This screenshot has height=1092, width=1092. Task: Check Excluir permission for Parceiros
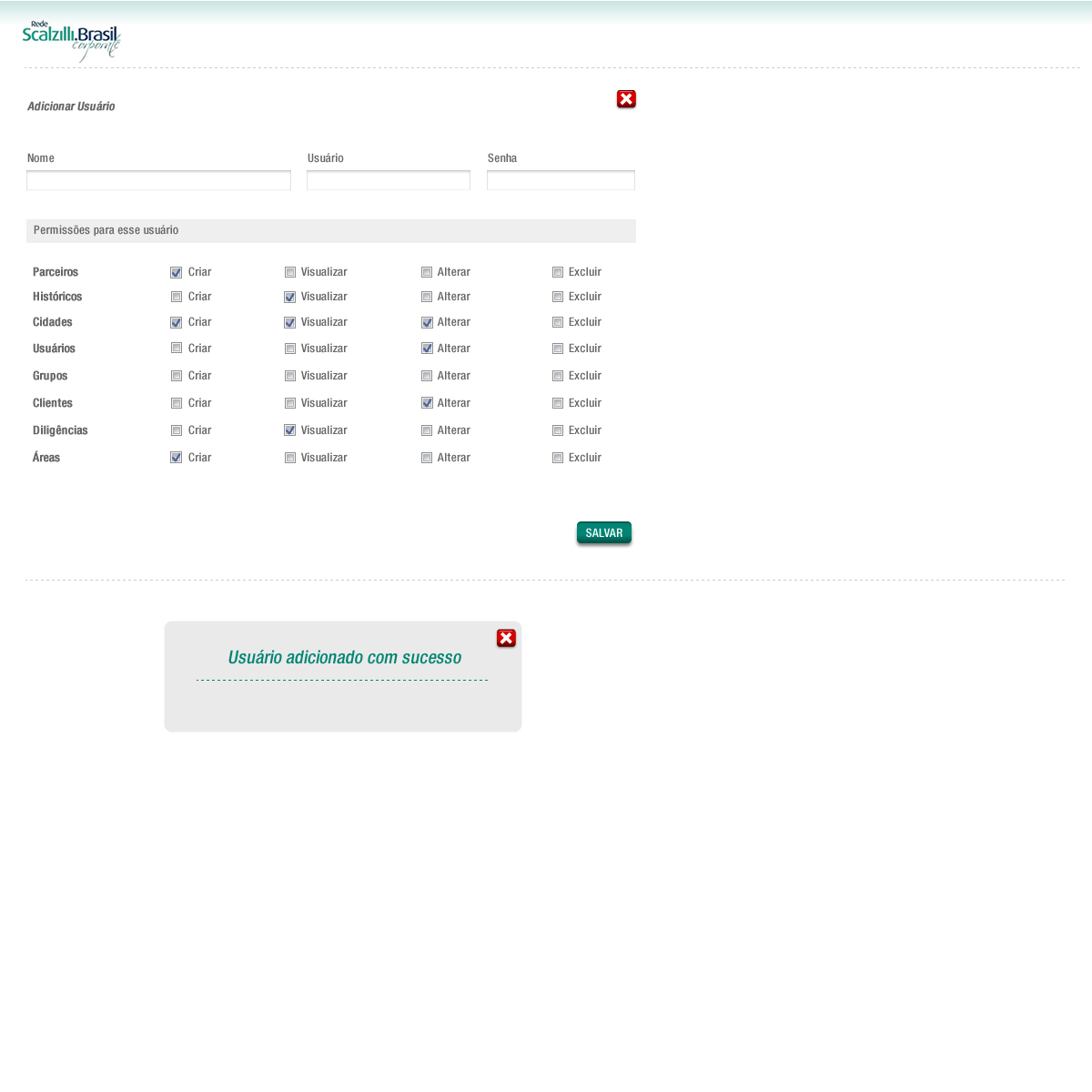(558, 272)
